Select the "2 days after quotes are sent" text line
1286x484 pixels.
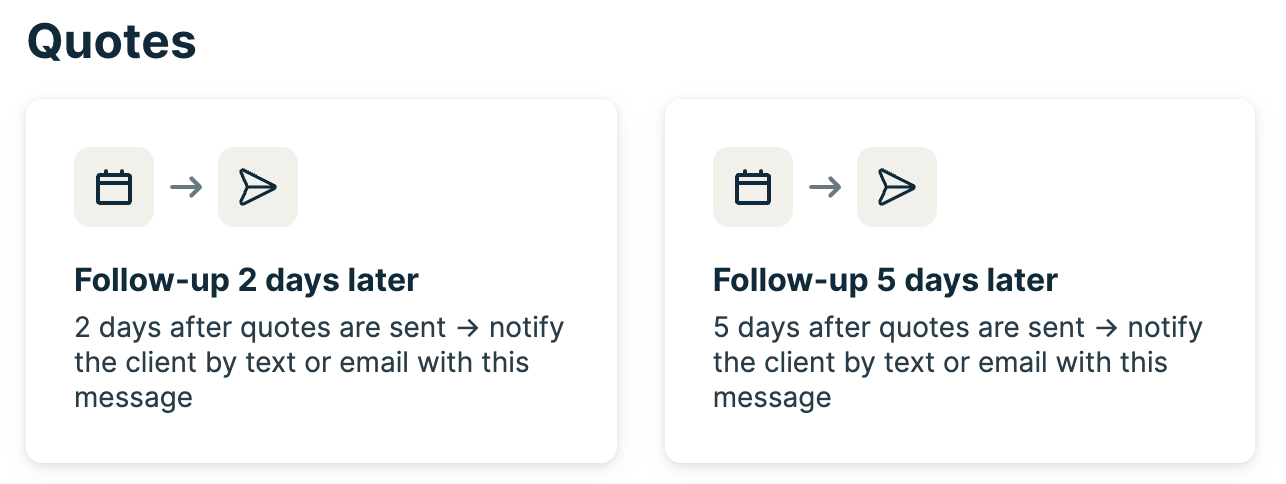[260, 328]
